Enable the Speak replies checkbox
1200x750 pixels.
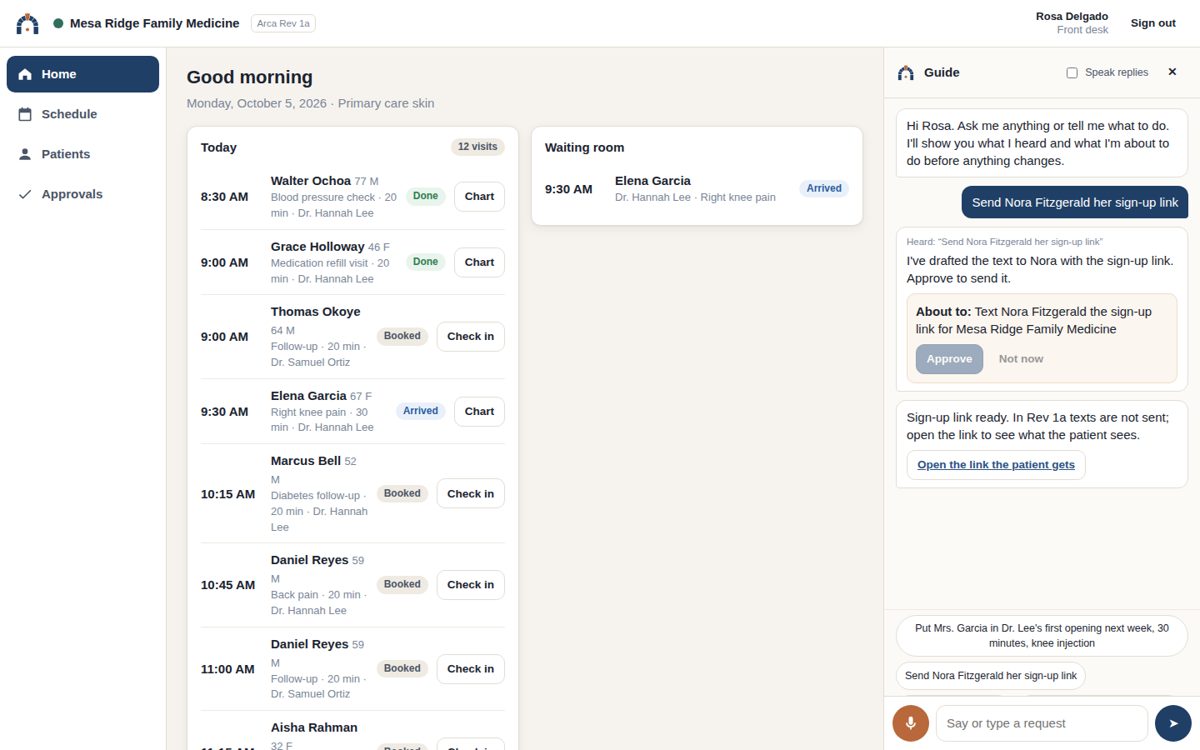(x=1072, y=73)
